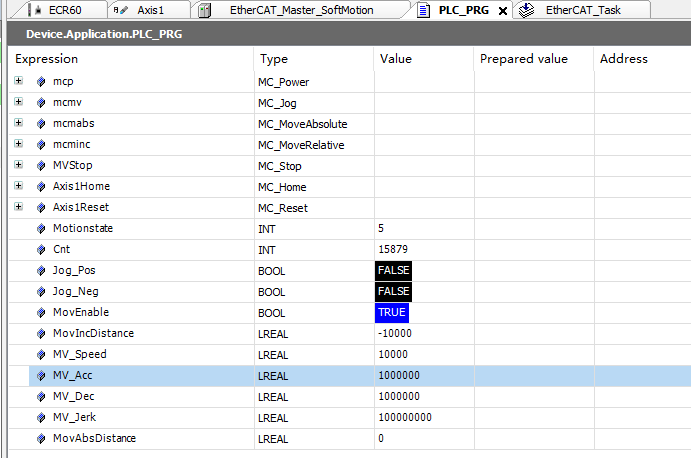The image size is (691, 458).
Task: Expand the Axis1Reset variable row
Action: point(19,207)
